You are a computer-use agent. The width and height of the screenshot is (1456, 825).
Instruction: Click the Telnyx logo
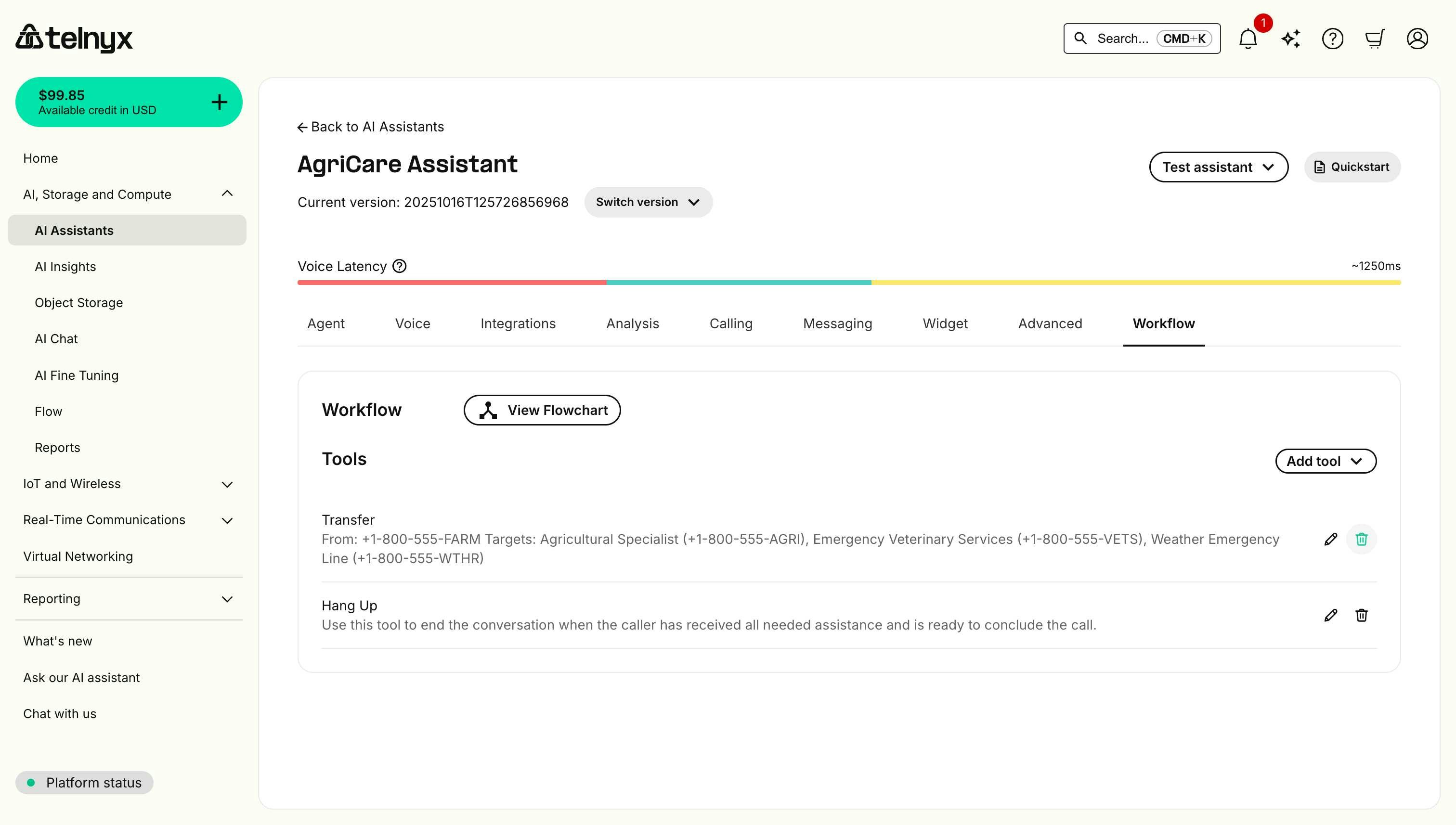point(74,38)
